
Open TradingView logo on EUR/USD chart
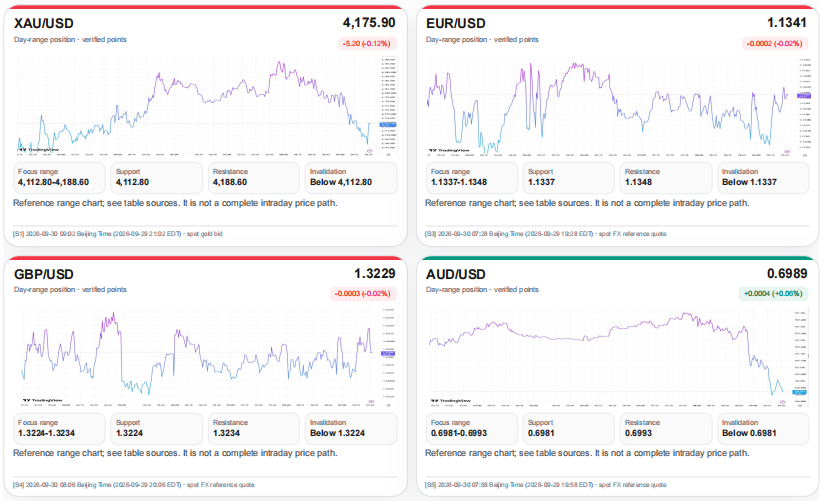(x=450, y=150)
